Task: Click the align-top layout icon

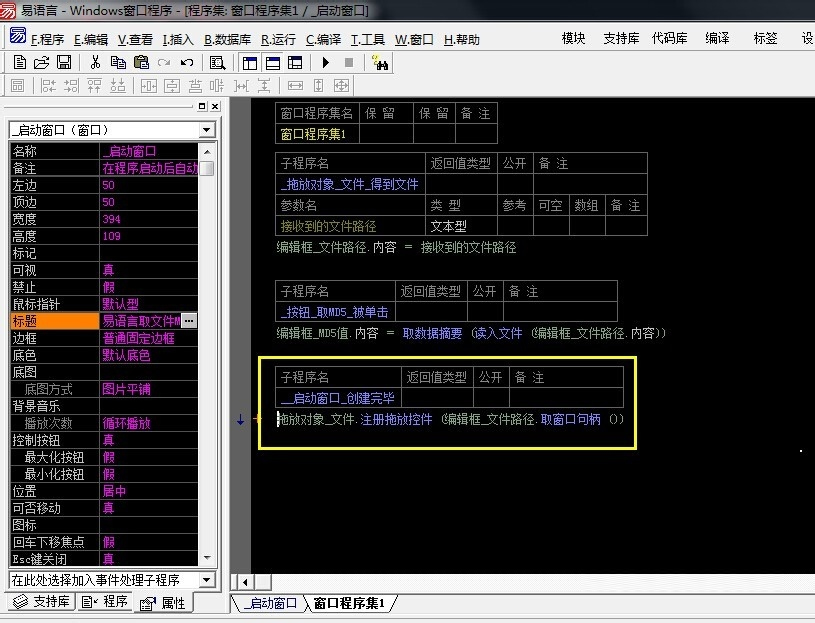Action: click(94, 86)
